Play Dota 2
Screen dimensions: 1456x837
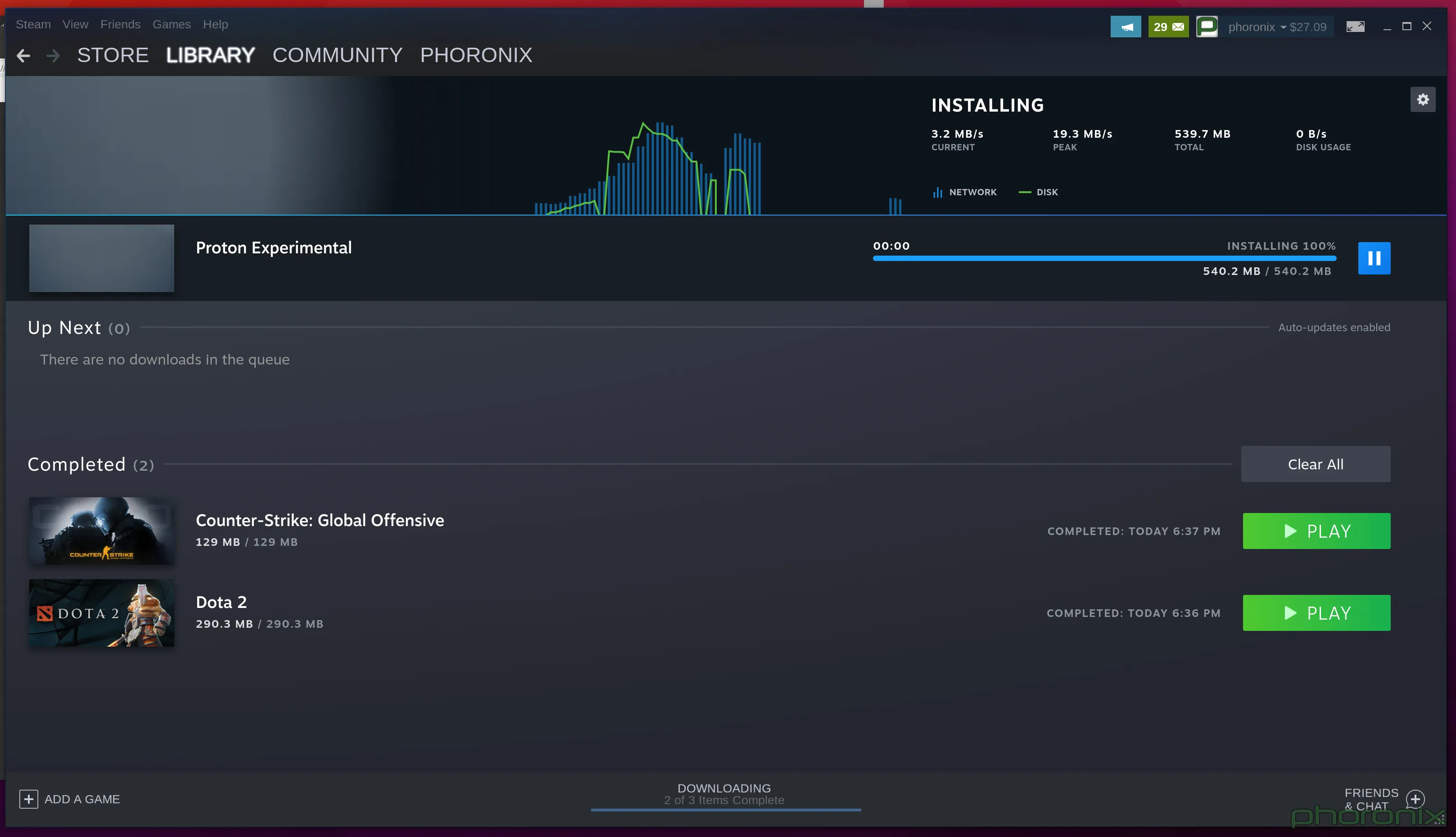point(1316,613)
